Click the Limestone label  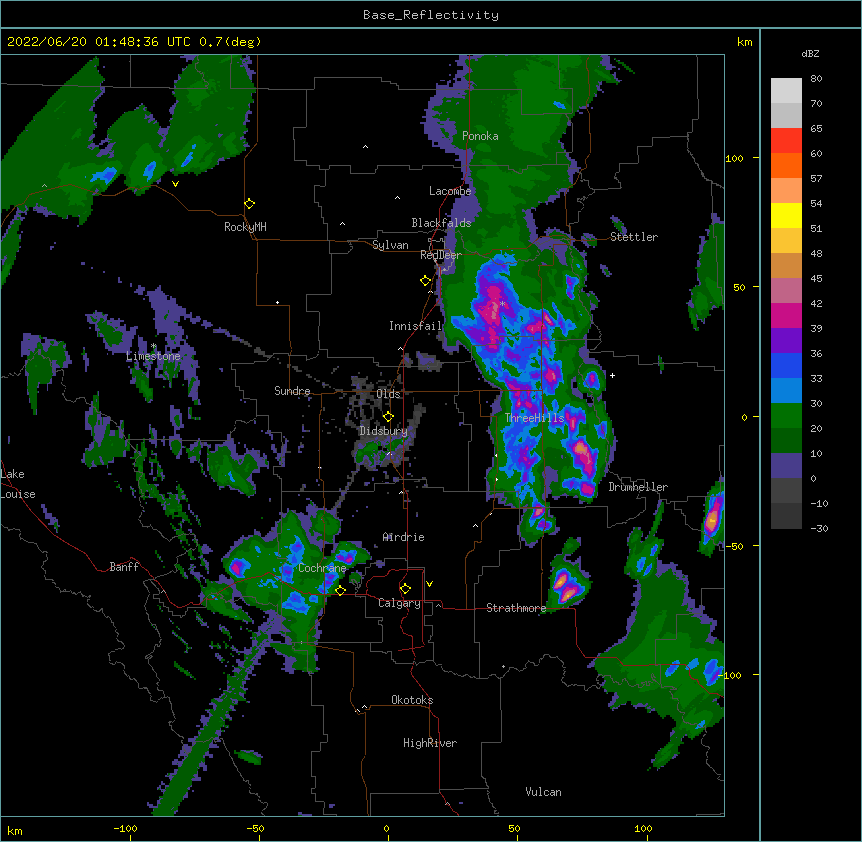(153, 356)
